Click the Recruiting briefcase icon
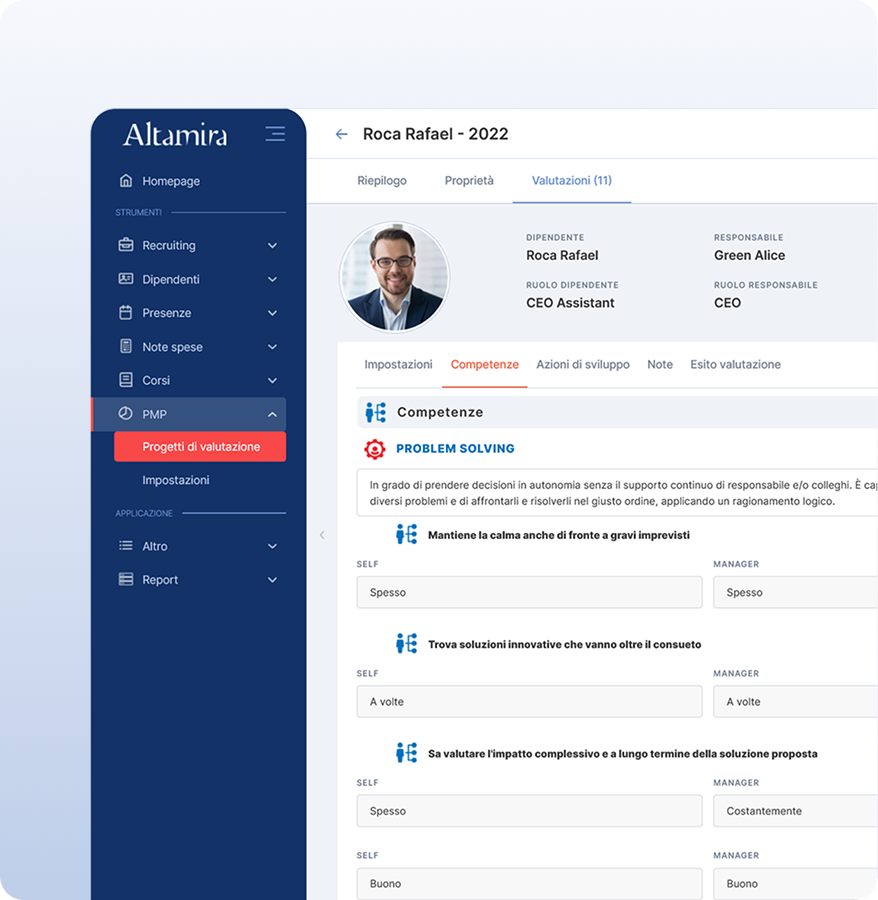The width and height of the screenshot is (878, 900). coord(126,245)
